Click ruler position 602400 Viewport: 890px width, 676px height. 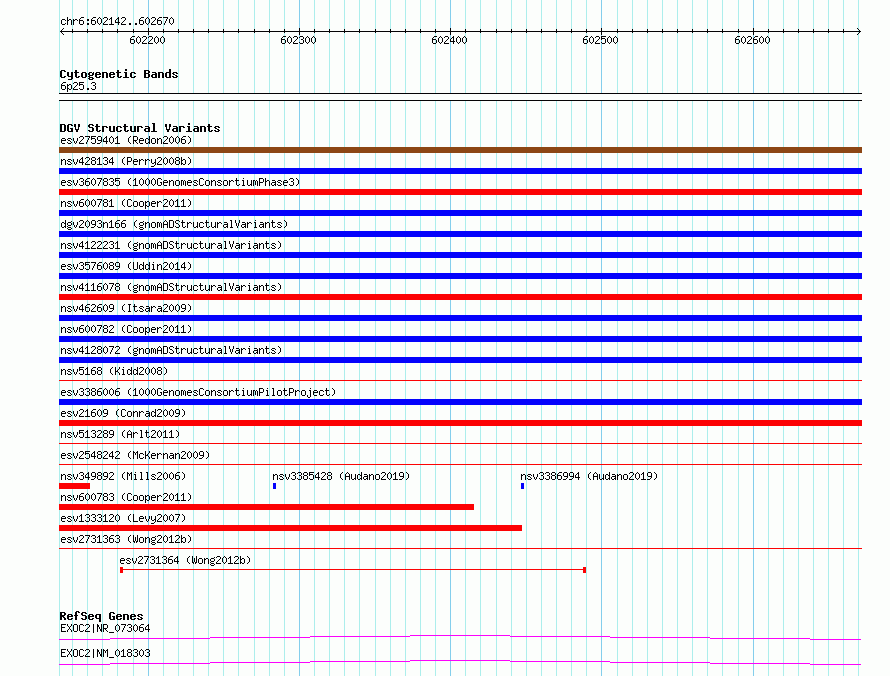449,40
